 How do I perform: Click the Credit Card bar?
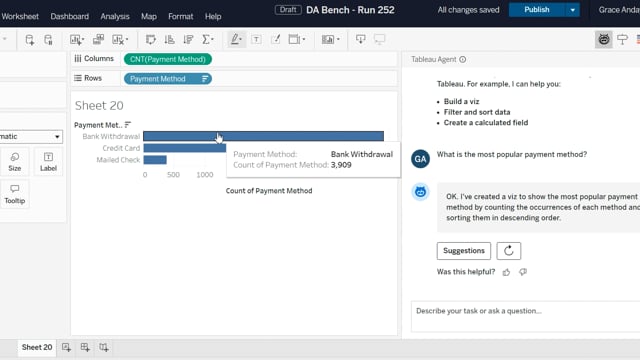point(184,148)
